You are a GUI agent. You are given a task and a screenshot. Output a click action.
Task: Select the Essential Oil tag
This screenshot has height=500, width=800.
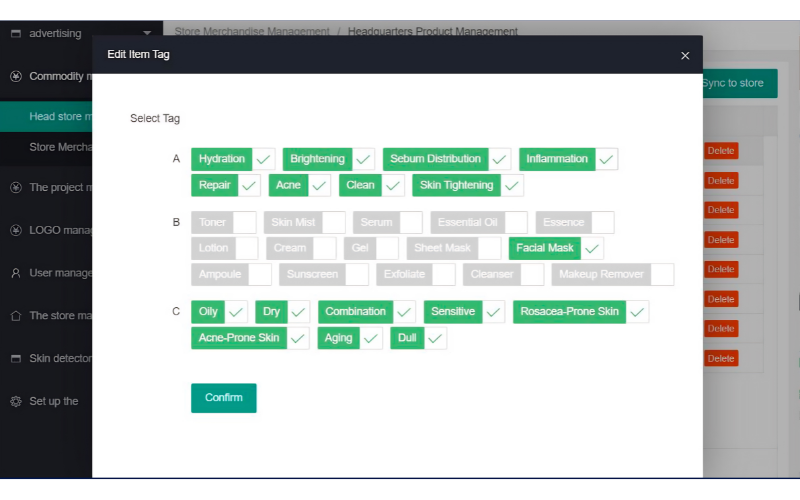pos(479,222)
